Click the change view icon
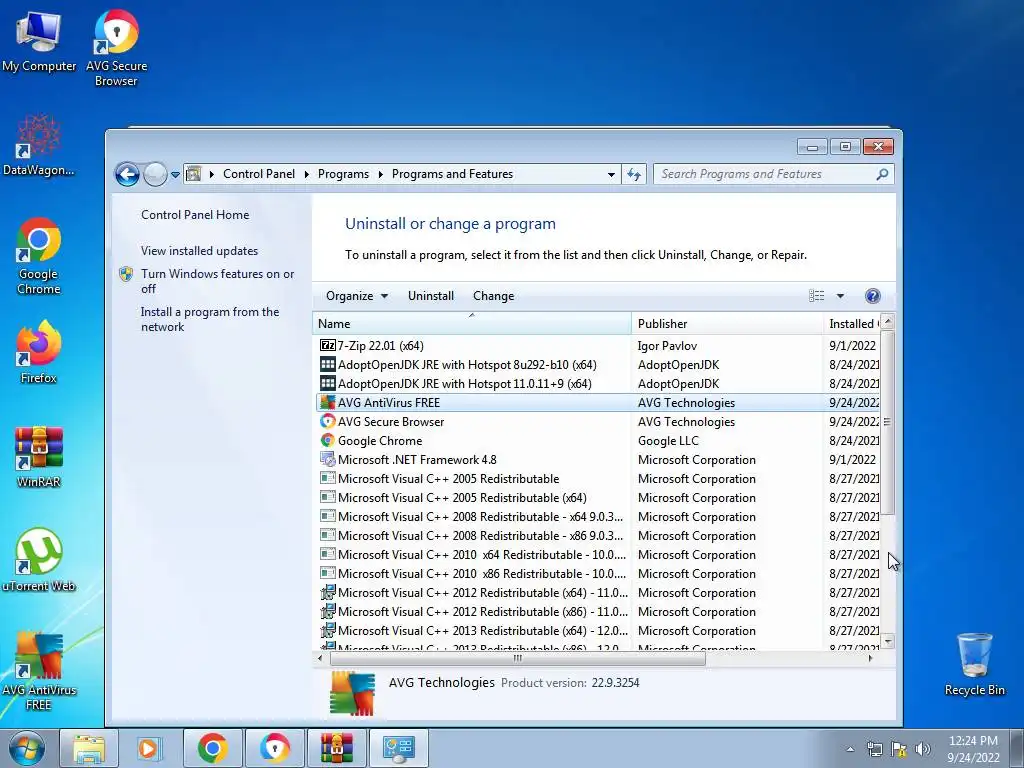 816,296
